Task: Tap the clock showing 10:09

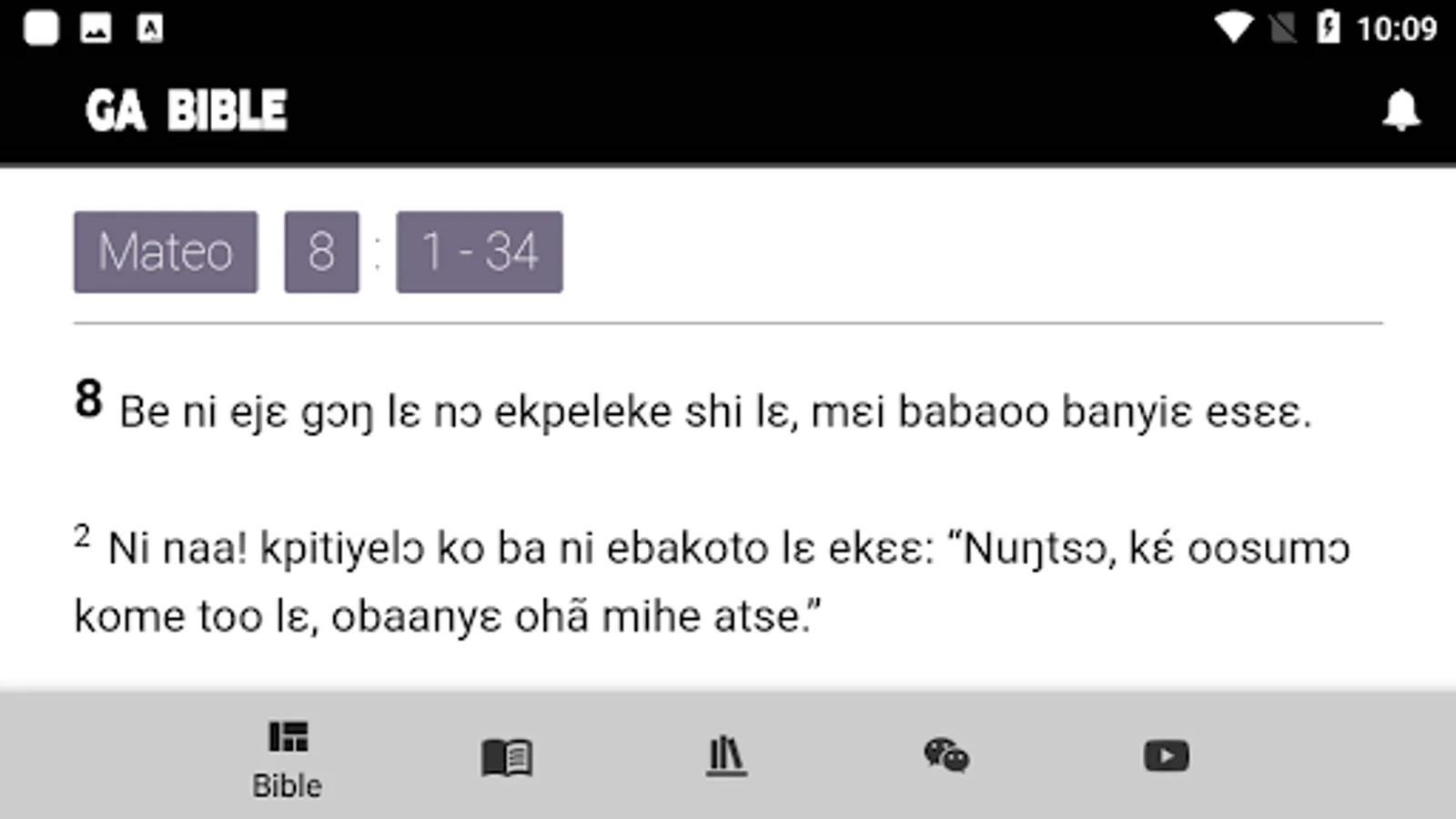Action: click(x=1397, y=28)
